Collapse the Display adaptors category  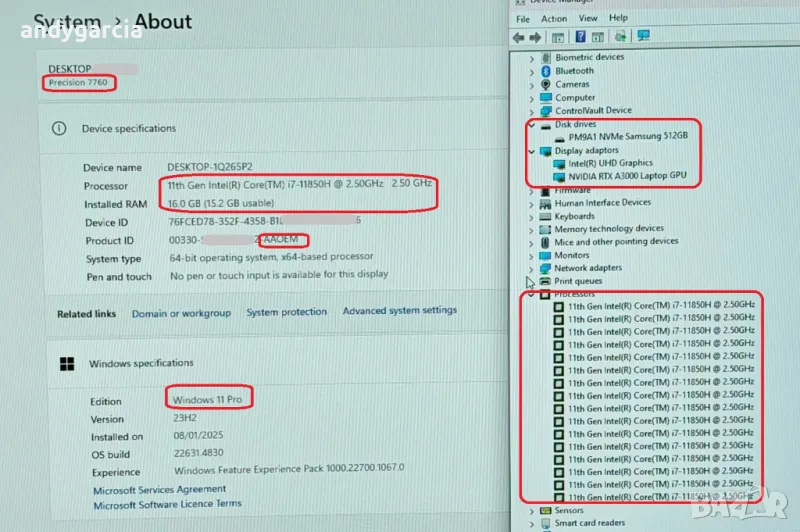(531, 151)
